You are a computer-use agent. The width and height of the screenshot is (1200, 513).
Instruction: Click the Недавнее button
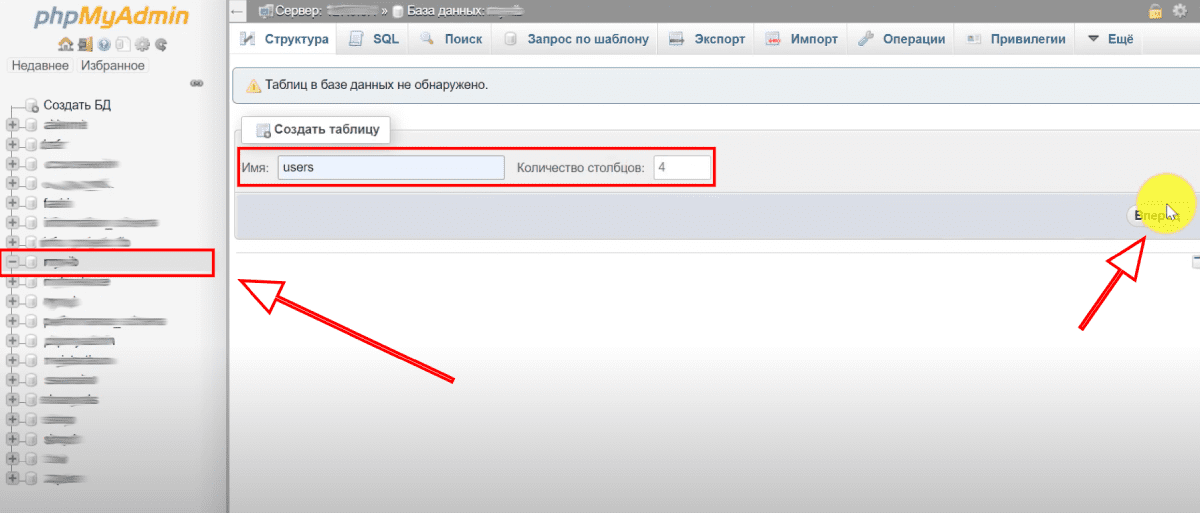pyautogui.click(x=40, y=66)
